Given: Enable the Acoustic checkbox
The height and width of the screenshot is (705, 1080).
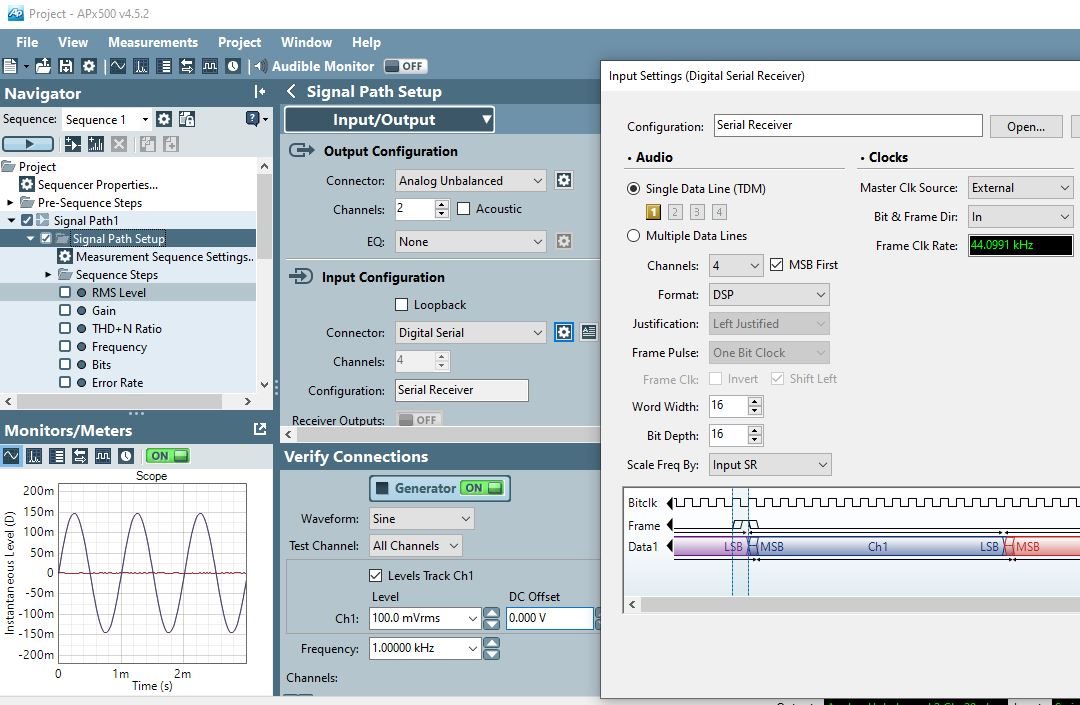Looking at the screenshot, I should pyautogui.click(x=464, y=209).
